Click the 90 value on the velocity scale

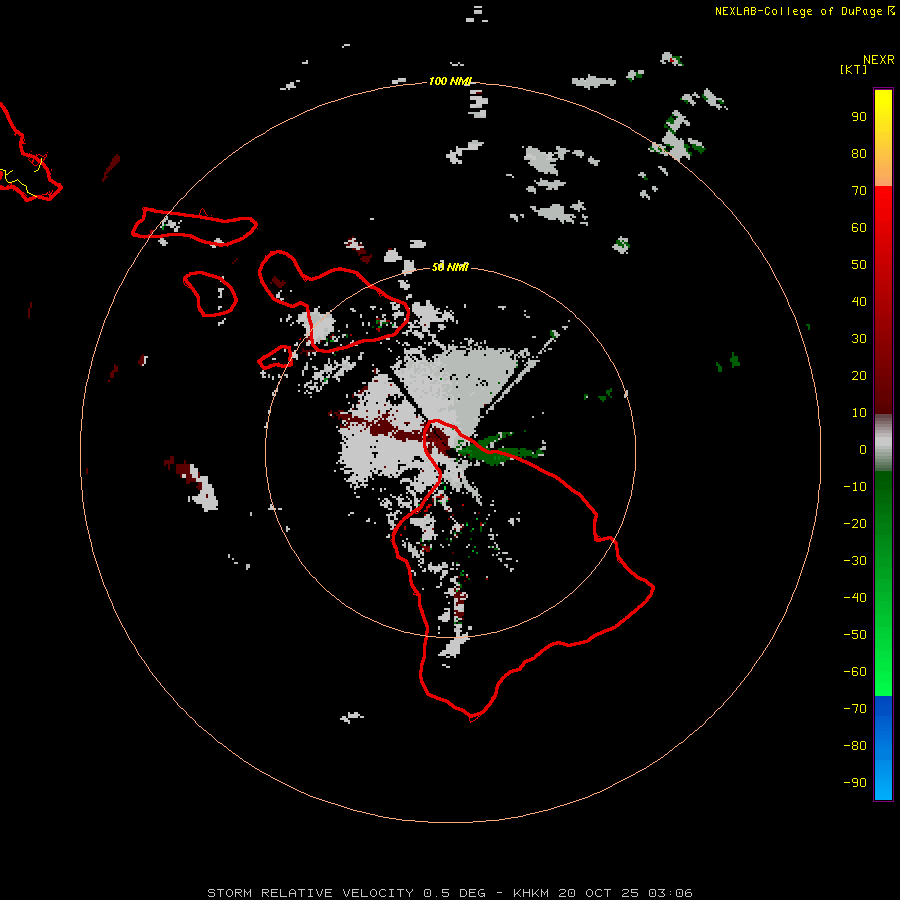point(859,117)
